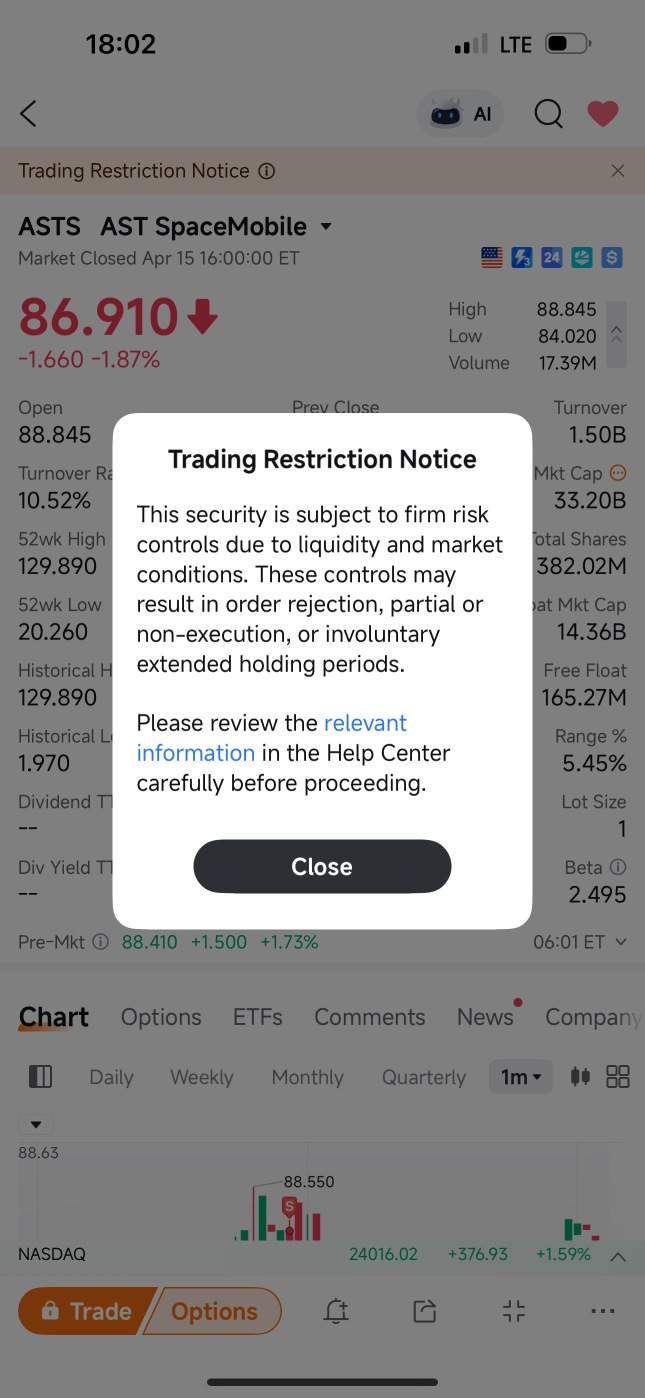
Task: Close the Trading Restriction Notice dialog
Action: click(322, 866)
